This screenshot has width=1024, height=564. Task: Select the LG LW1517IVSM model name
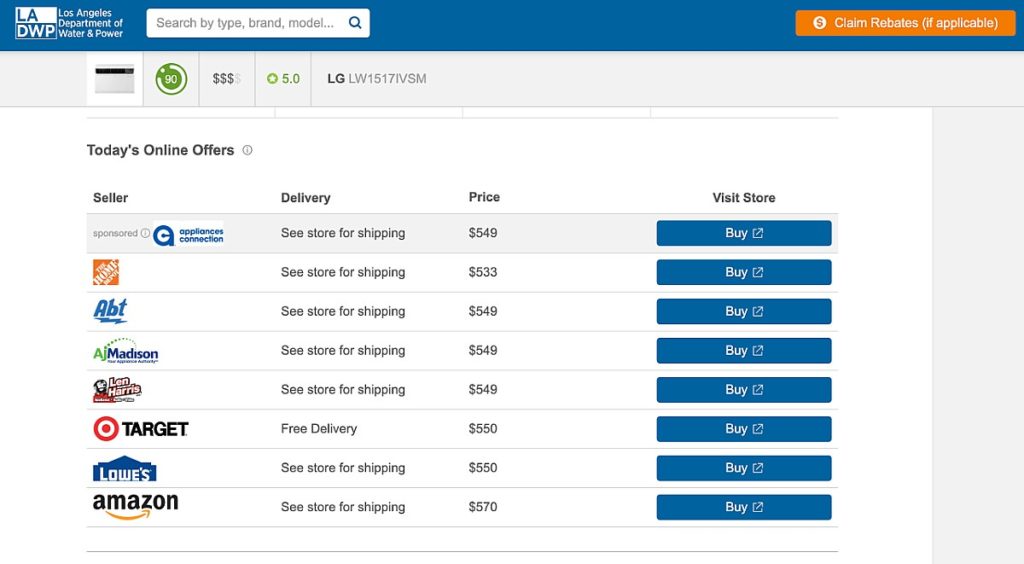(377, 79)
